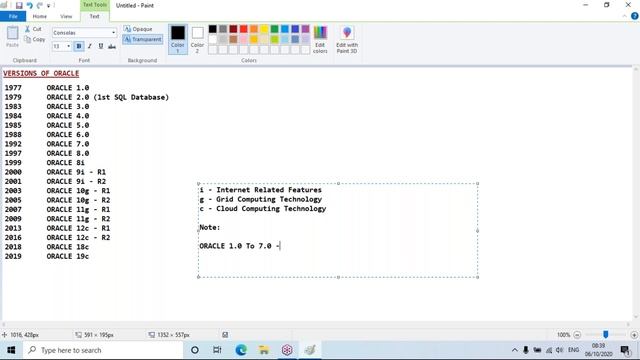
Task: Collapse the ribbon with the chevron
Action: (624, 16)
